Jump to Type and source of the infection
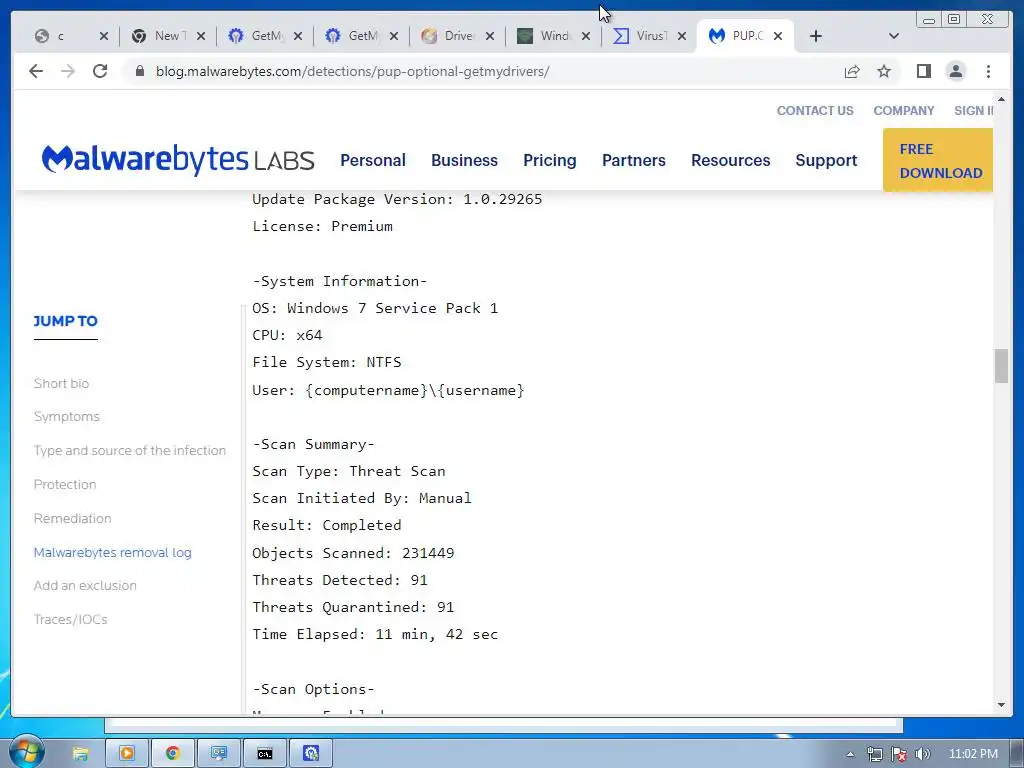1024x768 pixels. (x=130, y=451)
